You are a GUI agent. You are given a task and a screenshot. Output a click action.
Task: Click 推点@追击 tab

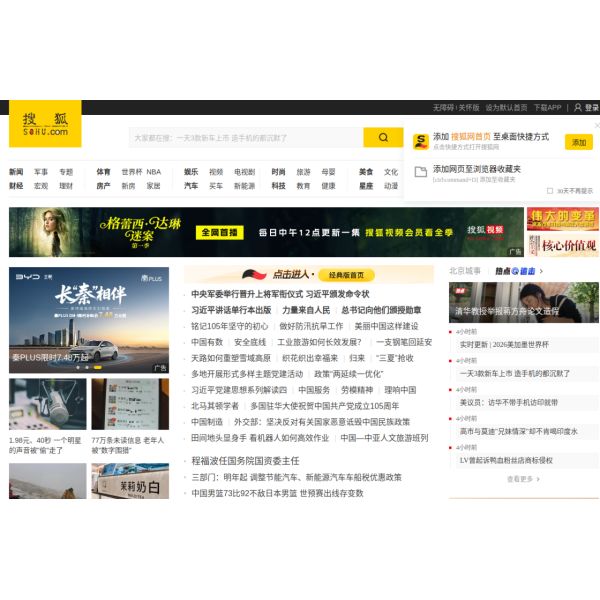515,271
